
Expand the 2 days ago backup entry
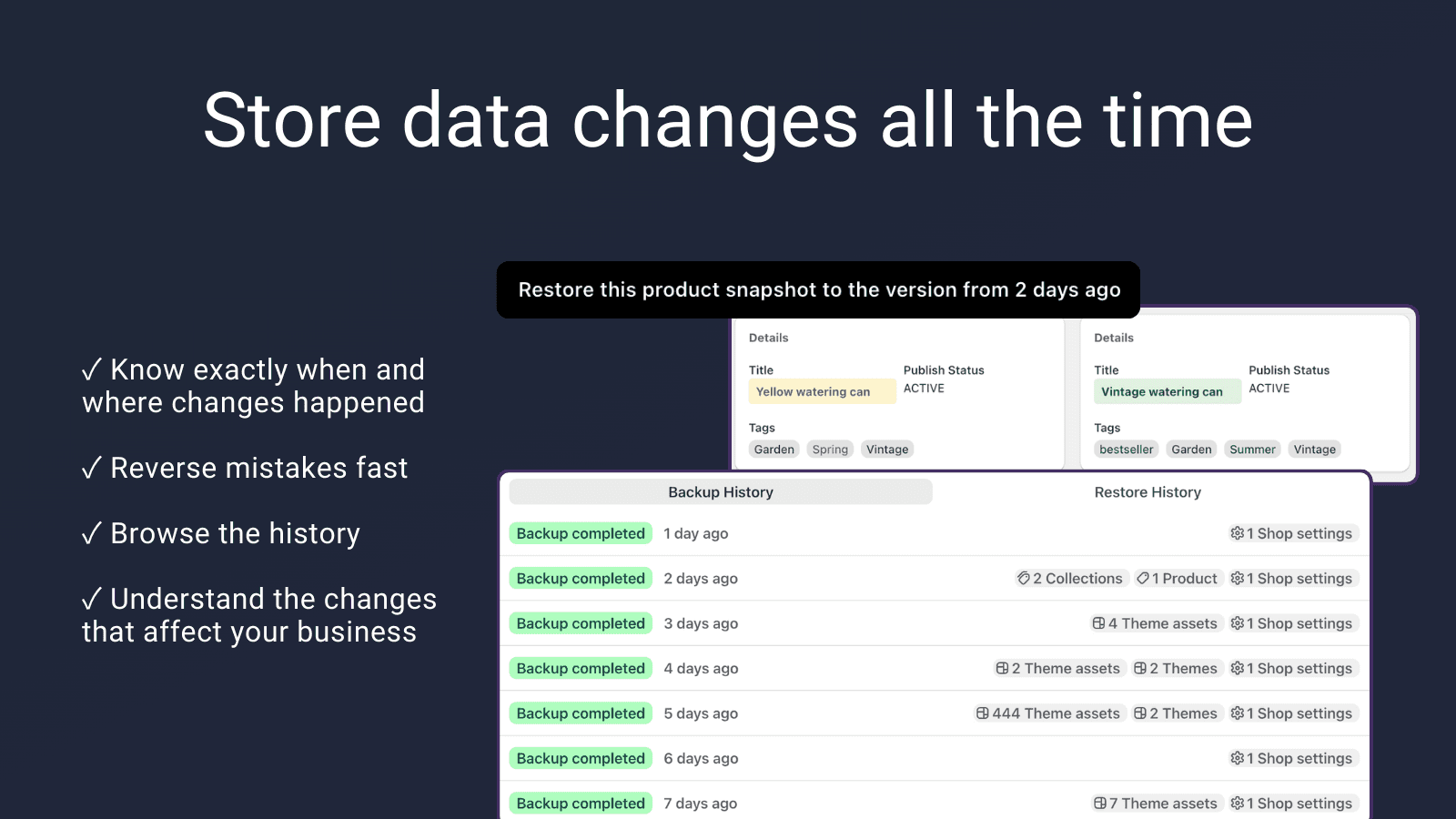point(701,578)
